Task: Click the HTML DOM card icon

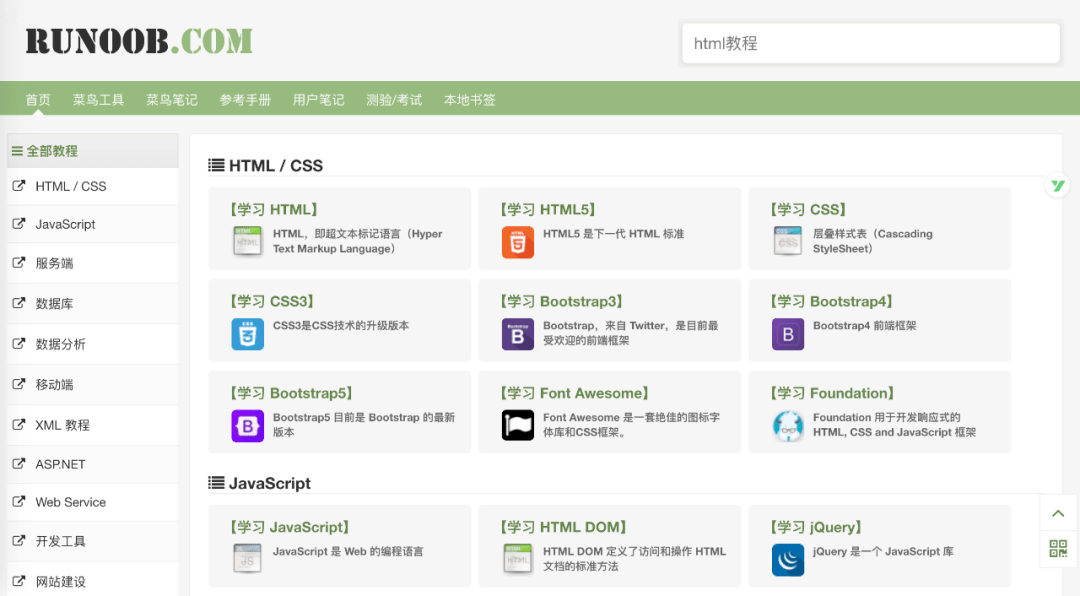Action: [x=517, y=558]
